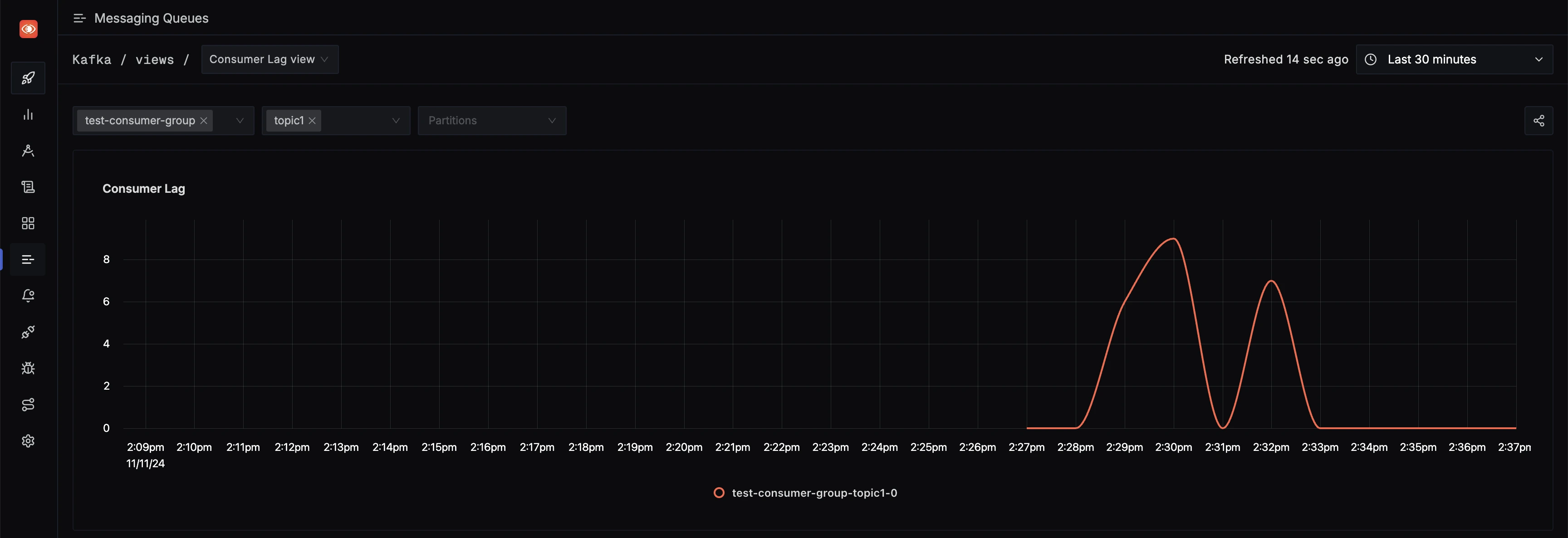Open the Partitions dropdown
The width and height of the screenshot is (1568, 538).
(x=492, y=121)
